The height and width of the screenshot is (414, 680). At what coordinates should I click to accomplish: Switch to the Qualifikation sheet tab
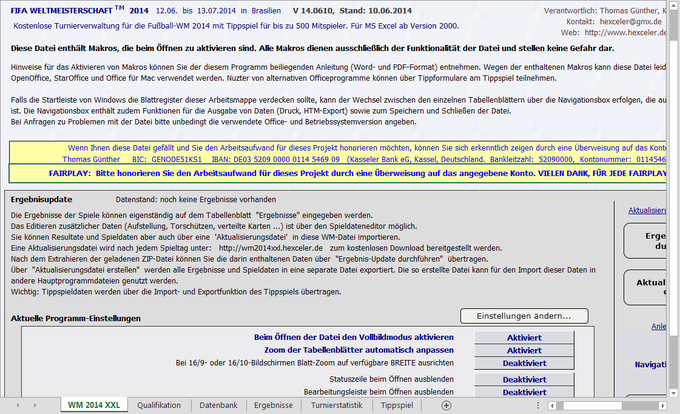coord(159,405)
